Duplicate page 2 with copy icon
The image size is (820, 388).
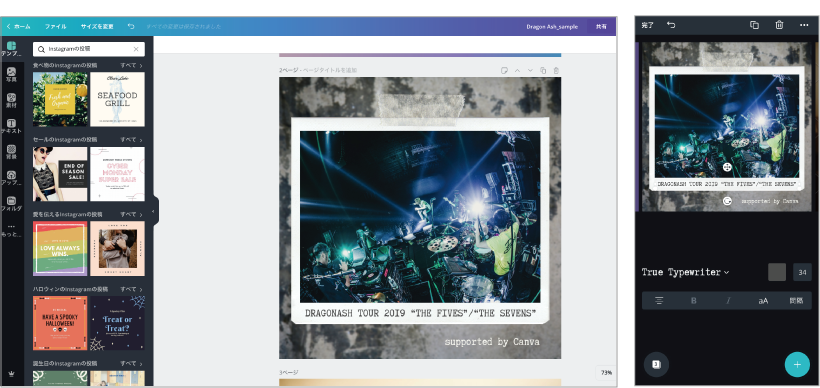coord(543,70)
